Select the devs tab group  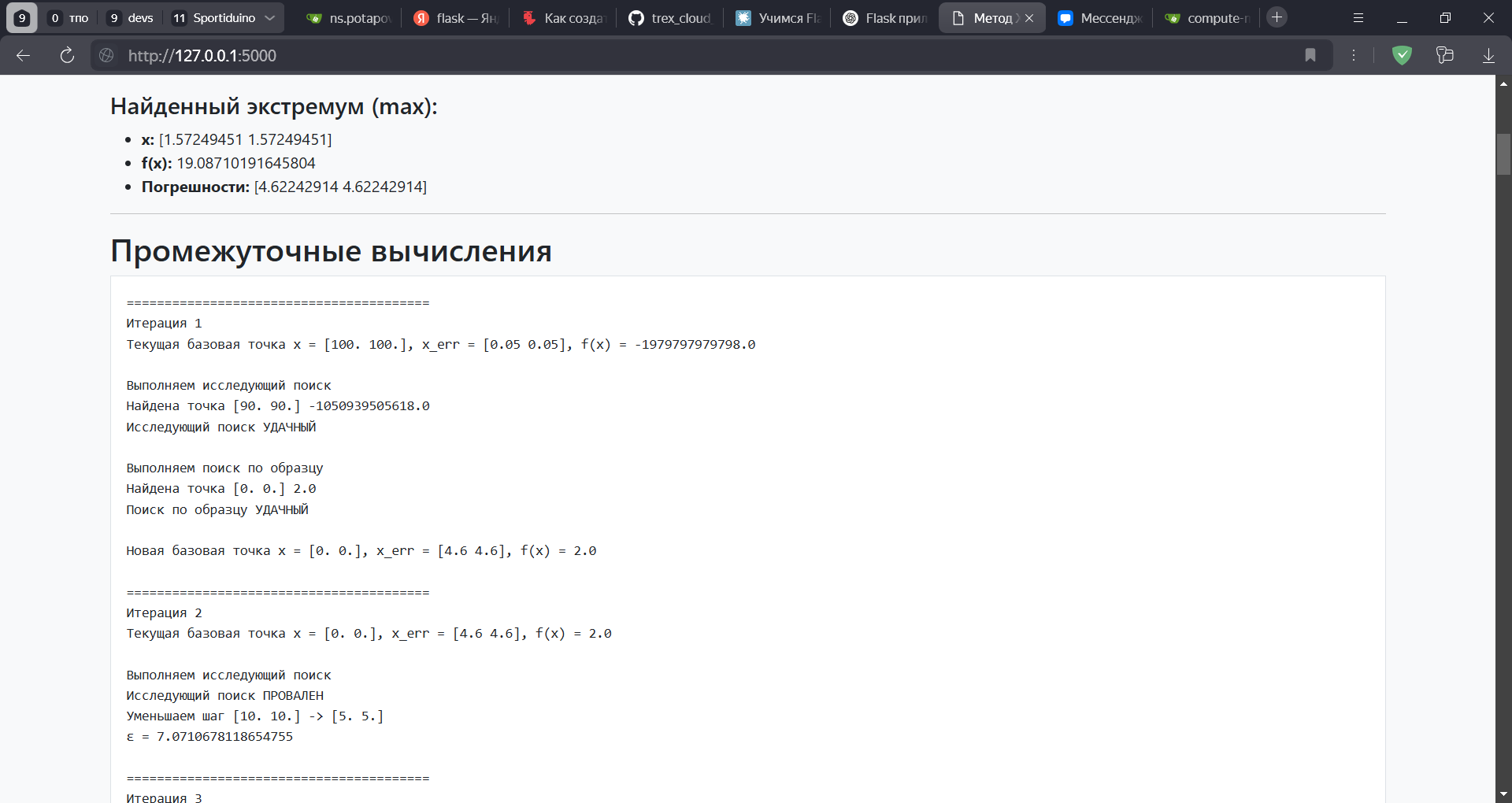click(131, 17)
